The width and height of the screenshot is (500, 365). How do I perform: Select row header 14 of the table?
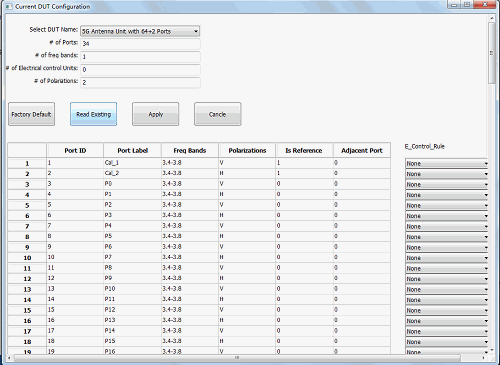(x=27, y=300)
